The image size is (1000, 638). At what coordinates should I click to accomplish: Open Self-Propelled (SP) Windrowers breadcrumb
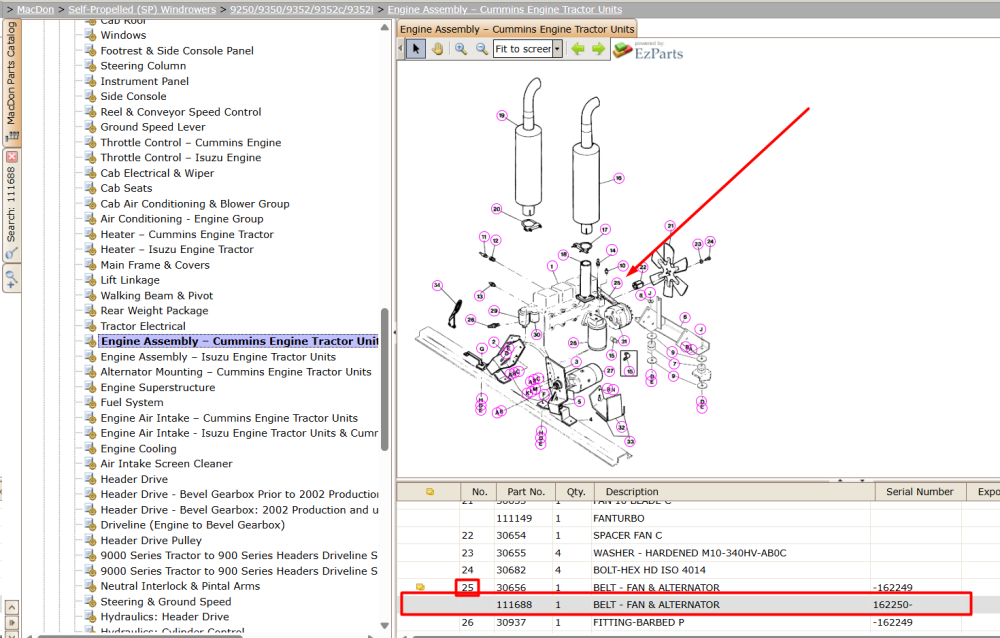click(142, 10)
